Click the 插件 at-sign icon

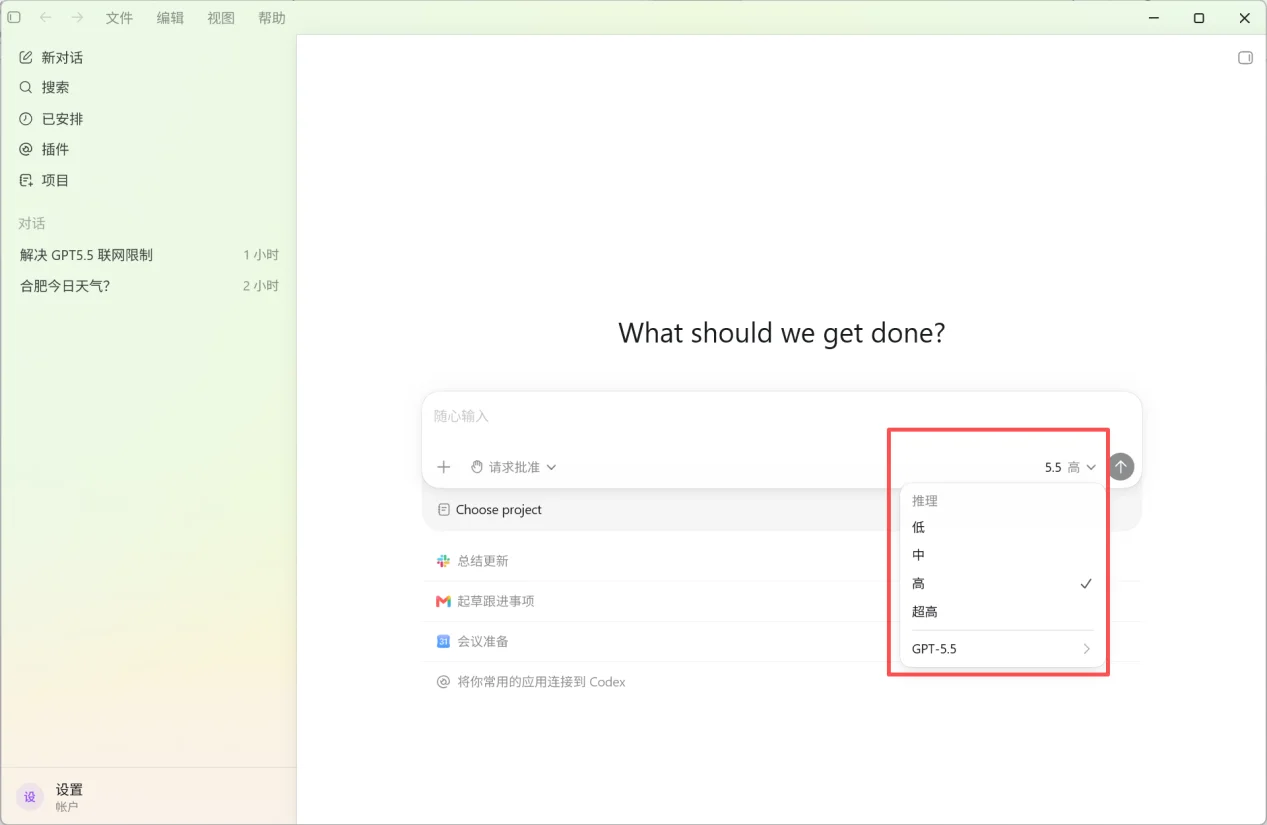26,149
